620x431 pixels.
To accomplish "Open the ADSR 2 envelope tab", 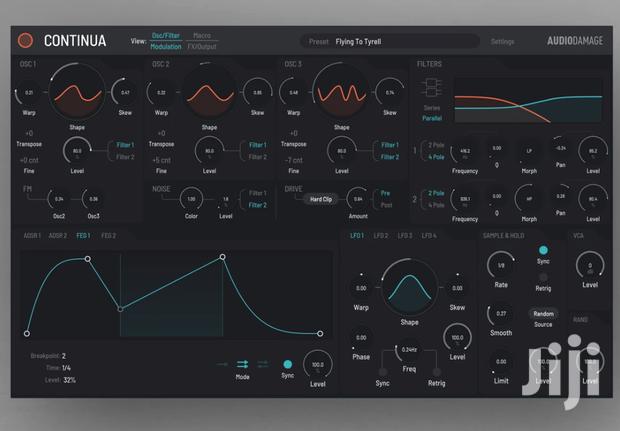I will [x=58, y=236].
